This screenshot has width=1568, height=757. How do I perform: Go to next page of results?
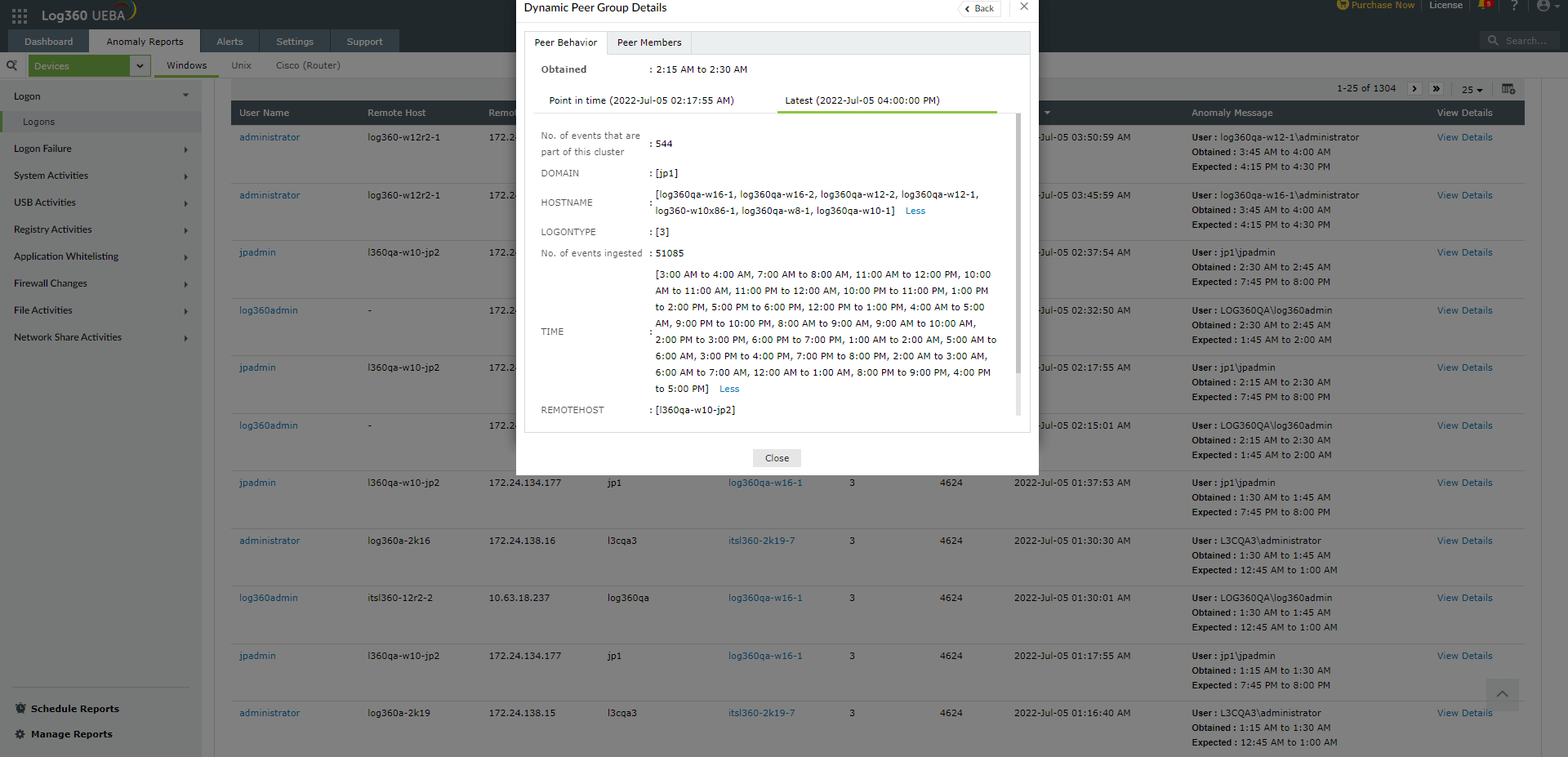1414,88
